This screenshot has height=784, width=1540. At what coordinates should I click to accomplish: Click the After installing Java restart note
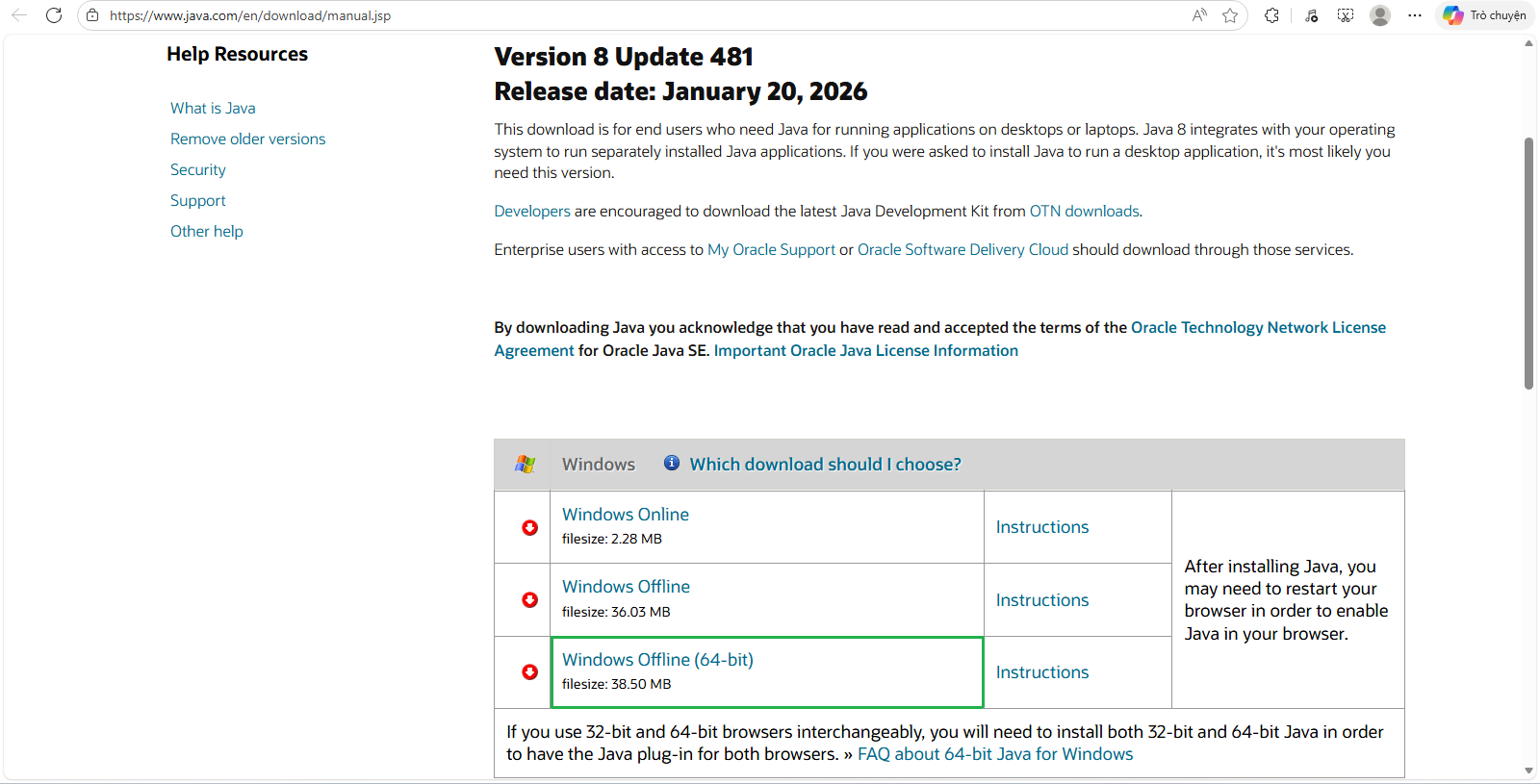click(1287, 600)
